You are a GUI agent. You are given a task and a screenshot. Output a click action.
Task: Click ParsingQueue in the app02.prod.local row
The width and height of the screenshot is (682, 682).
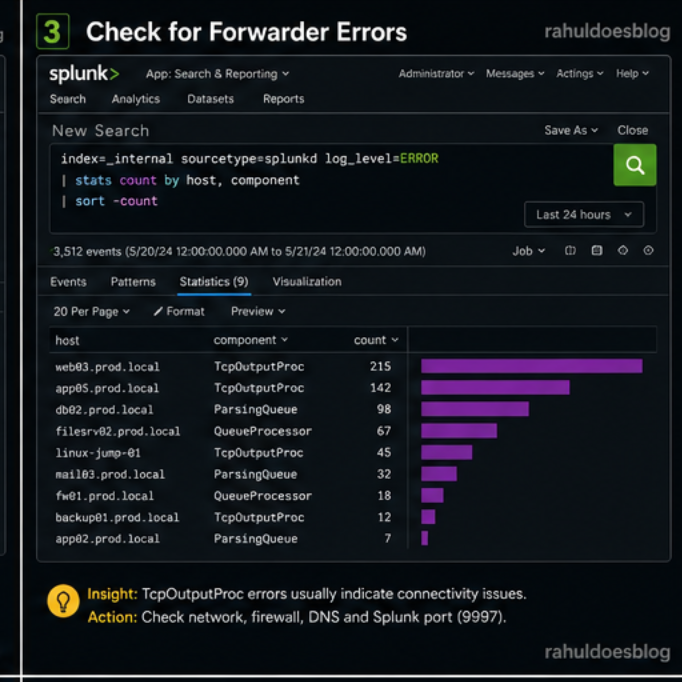256,539
